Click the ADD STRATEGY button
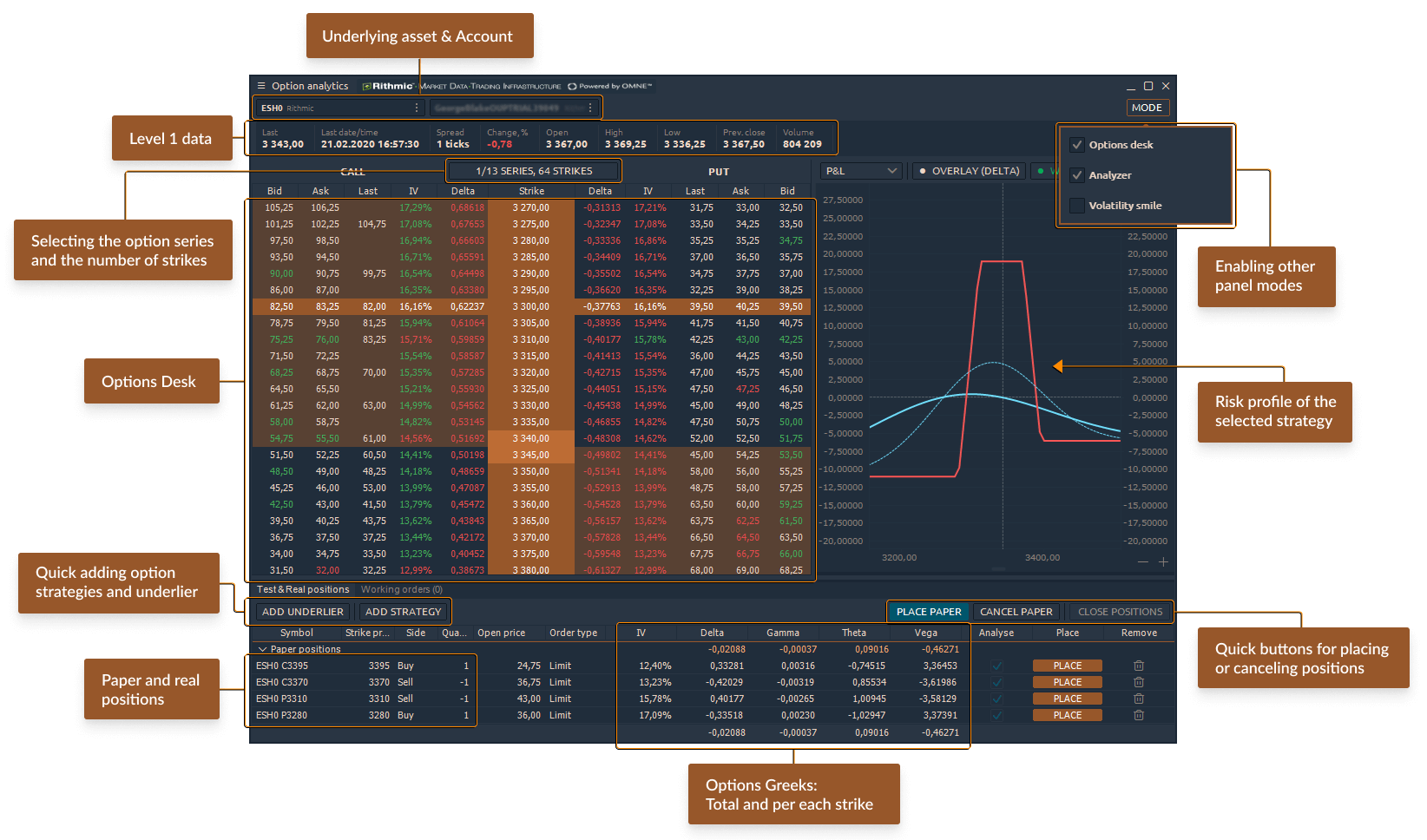The image size is (1427, 840). tap(404, 612)
